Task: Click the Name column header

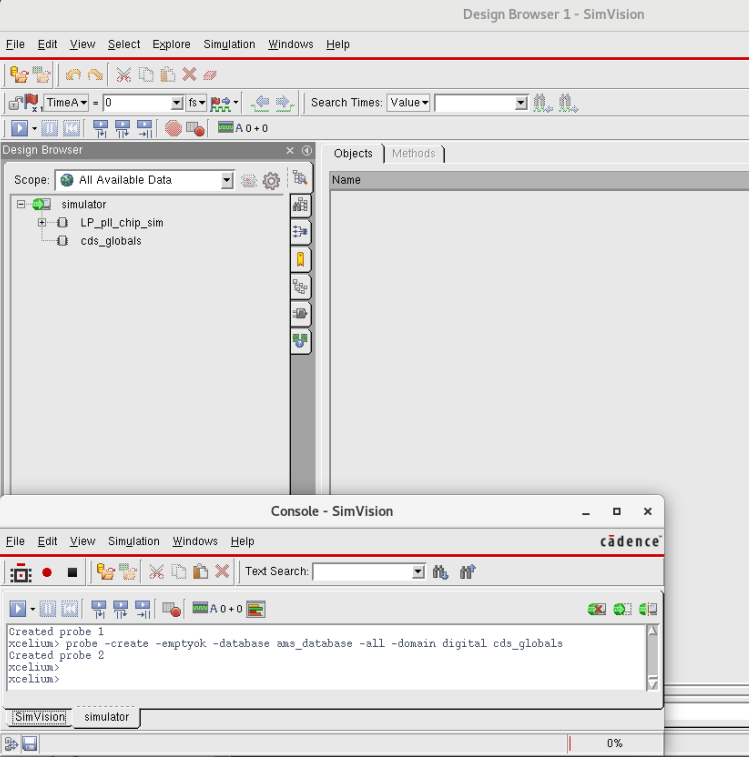Action: tap(539, 180)
